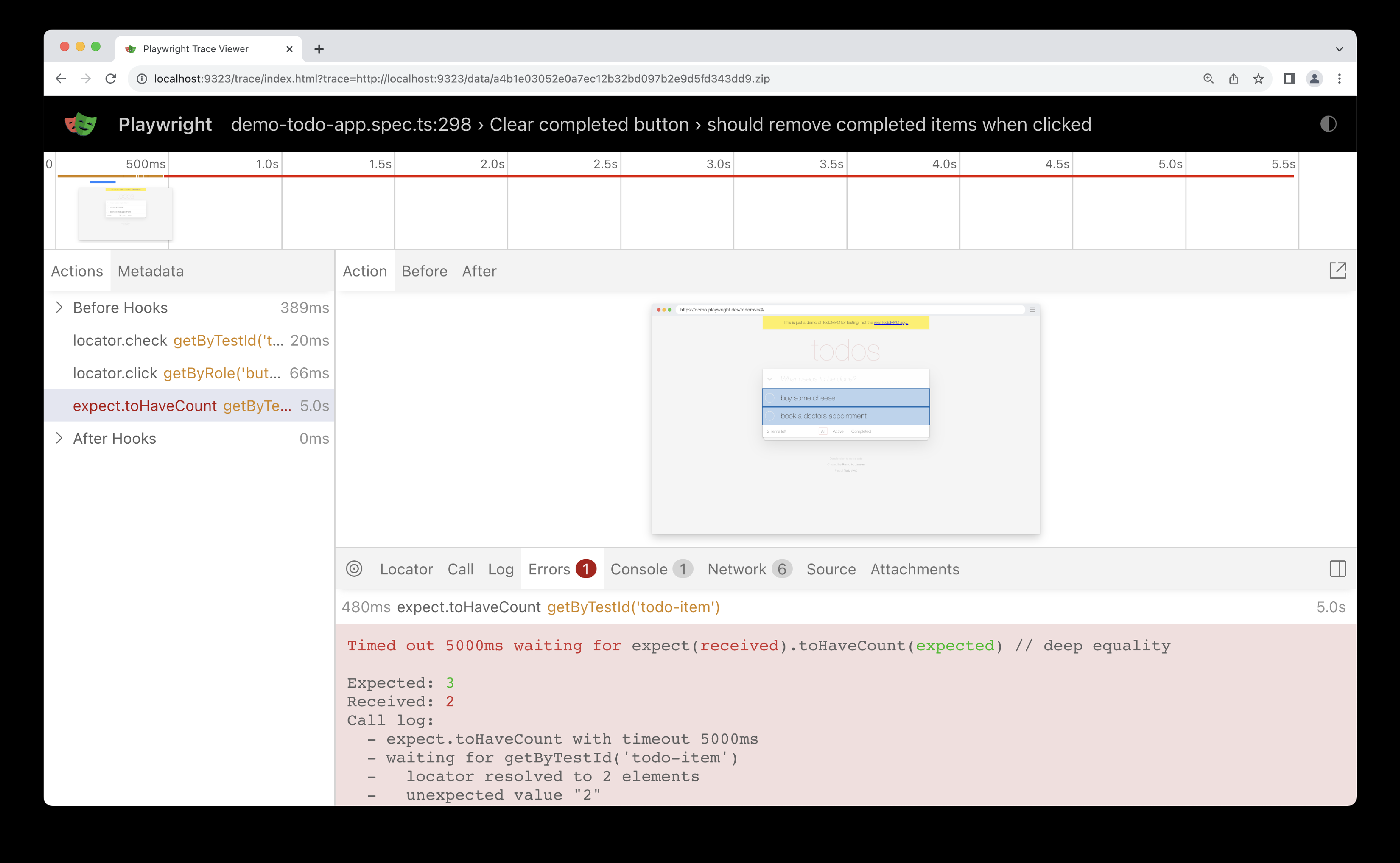The image size is (1400, 863).
Task: Expand the Before Hooks row
Action: coord(59,308)
